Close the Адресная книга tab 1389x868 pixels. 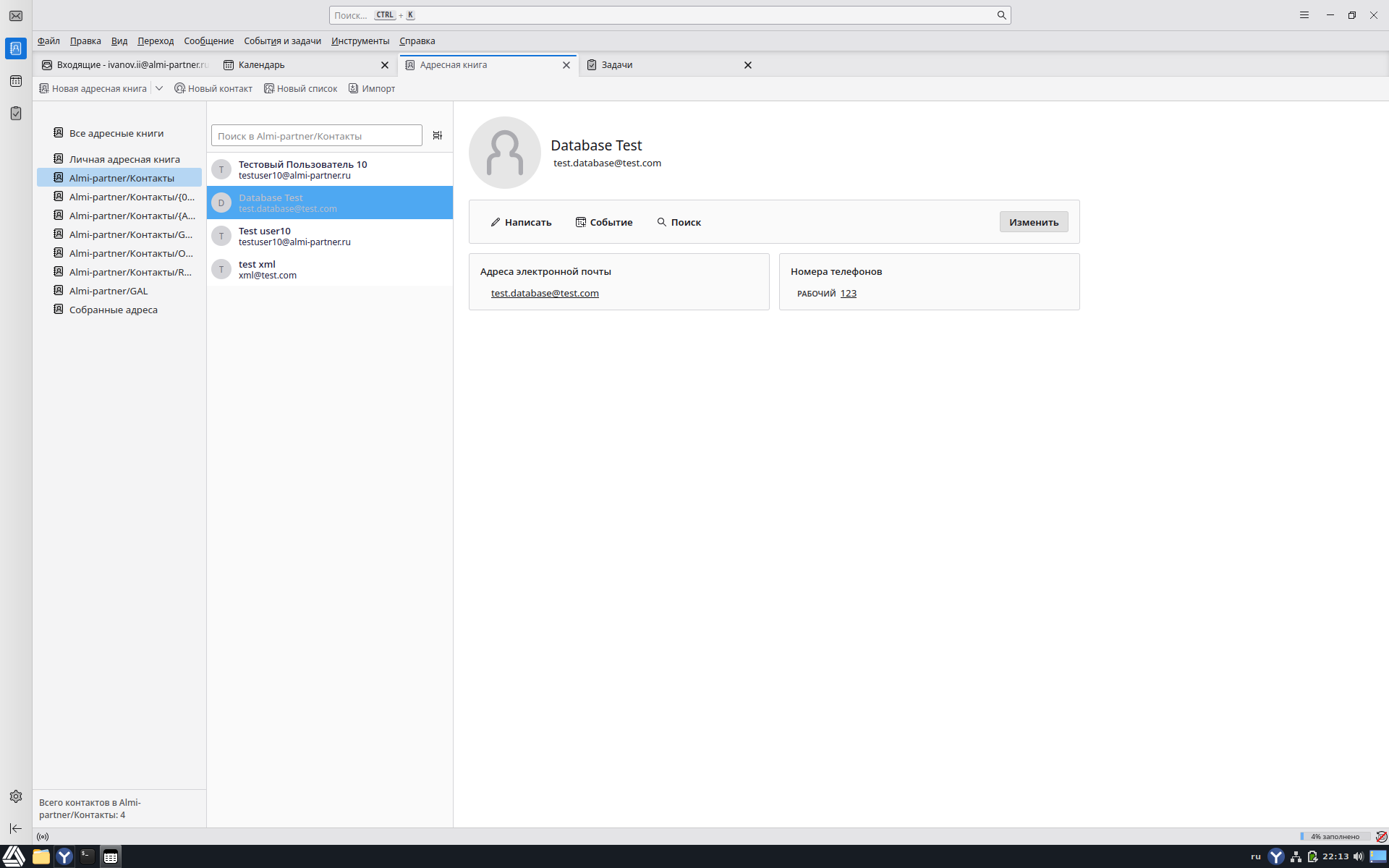pyautogui.click(x=566, y=65)
